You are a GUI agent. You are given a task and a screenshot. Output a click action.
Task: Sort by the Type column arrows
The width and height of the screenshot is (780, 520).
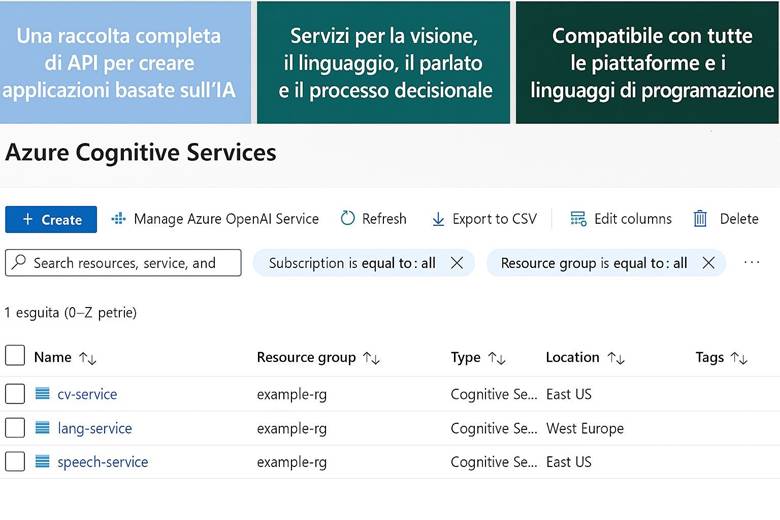tap(497, 358)
